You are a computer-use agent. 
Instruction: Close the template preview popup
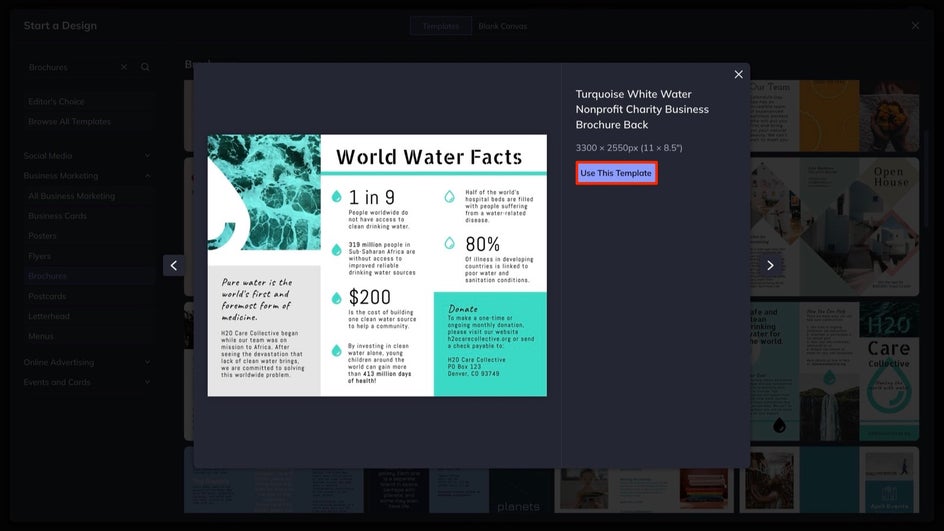point(739,75)
